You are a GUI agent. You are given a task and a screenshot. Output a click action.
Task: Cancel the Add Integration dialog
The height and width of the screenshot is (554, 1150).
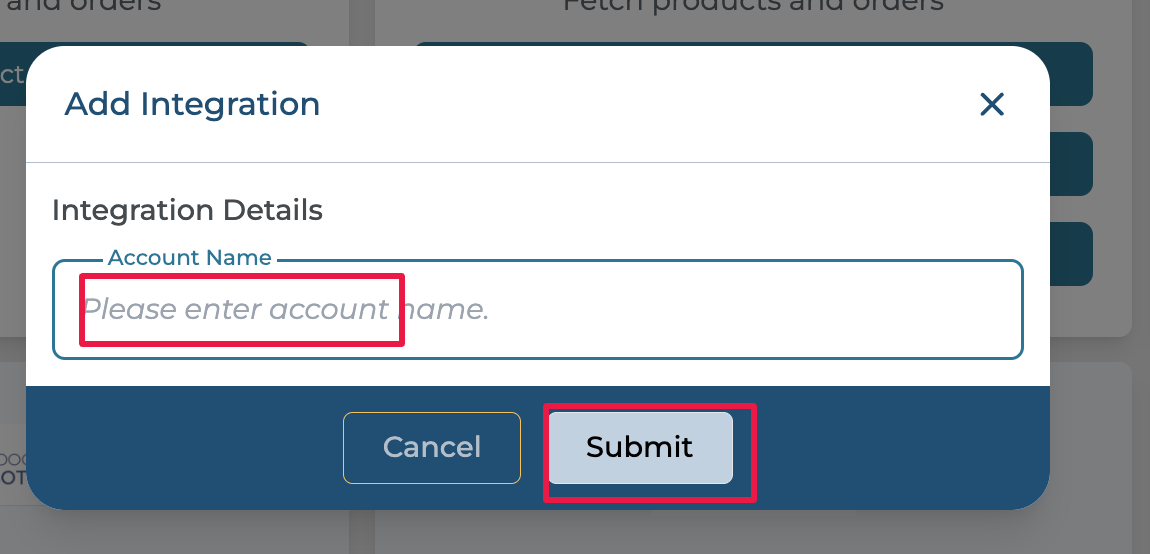click(x=432, y=447)
